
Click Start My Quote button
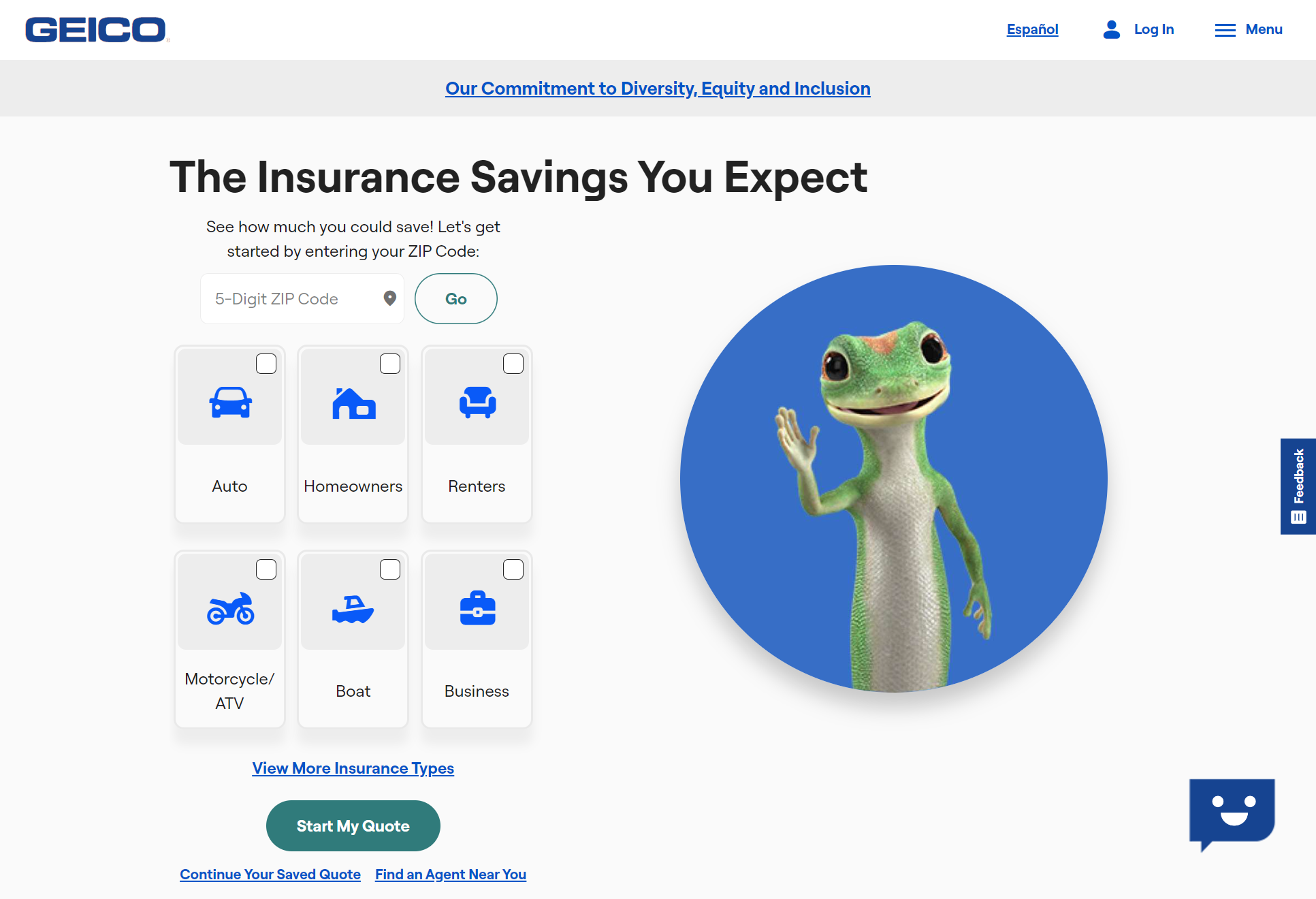[353, 826]
